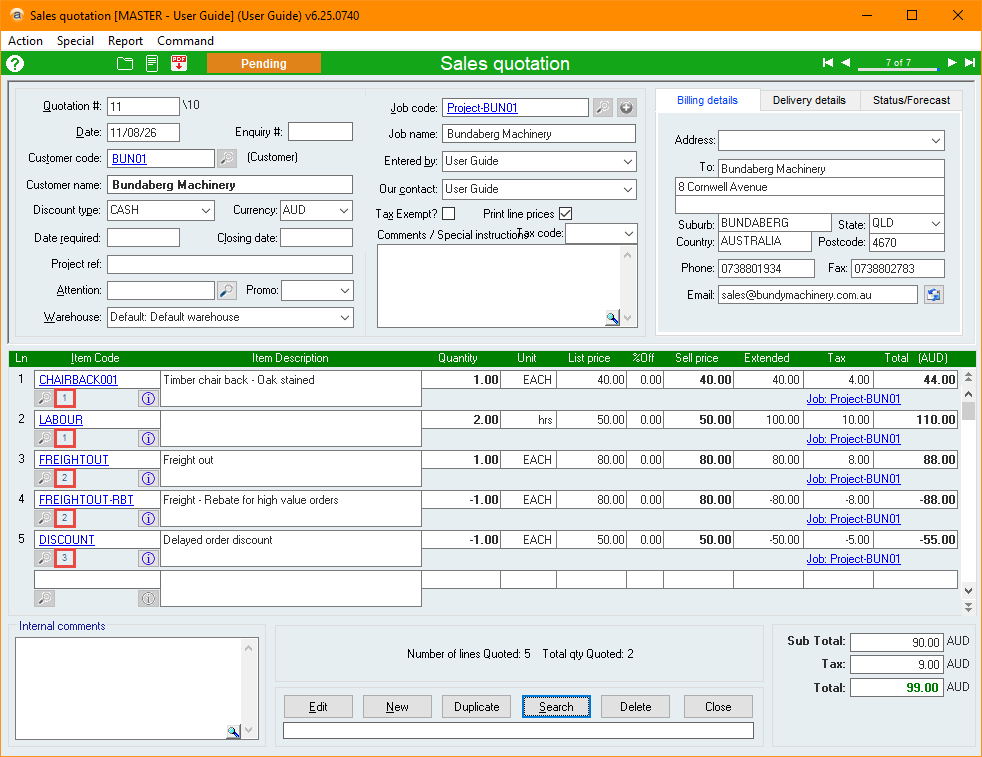Viewport: 982px width, 757px height.
Task: Click the Project ref input field
Action: coord(230,264)
